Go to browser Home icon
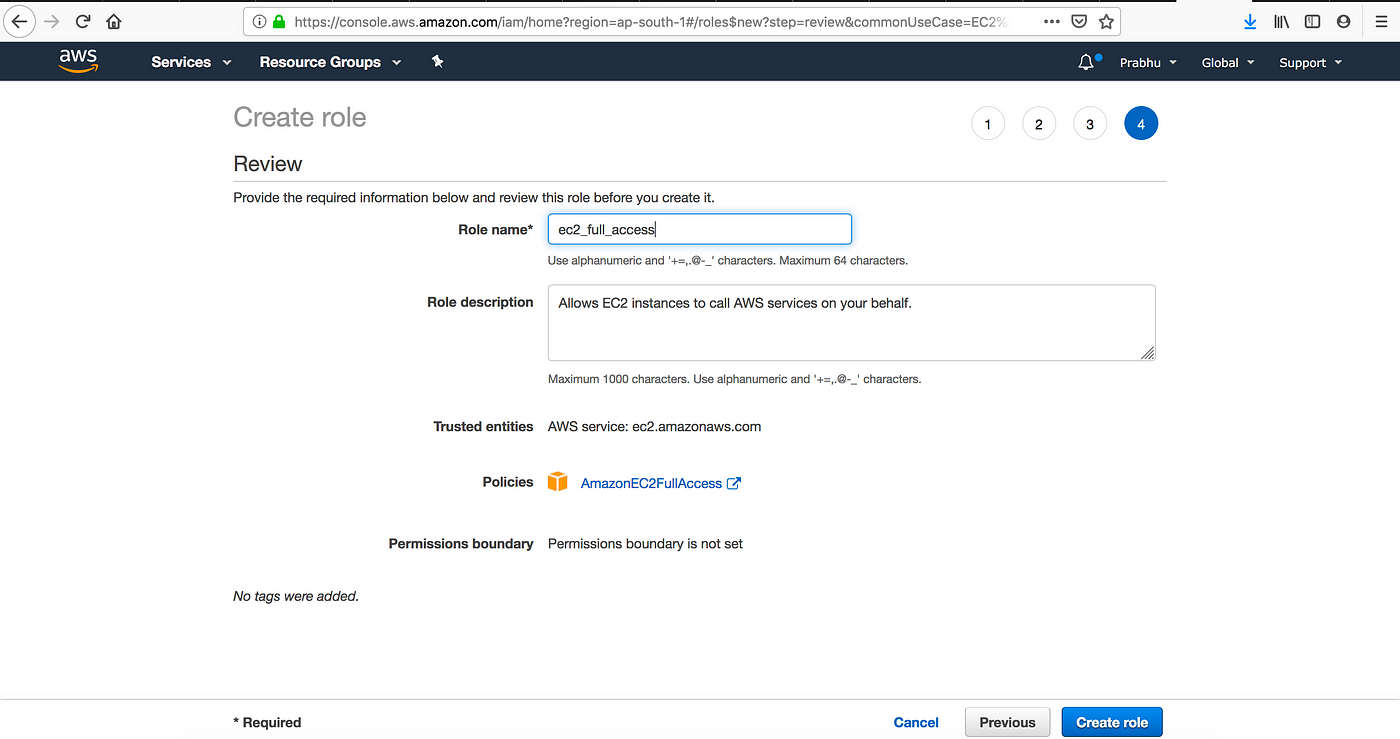Screen dimensions: 1400x739 (114, 21)
